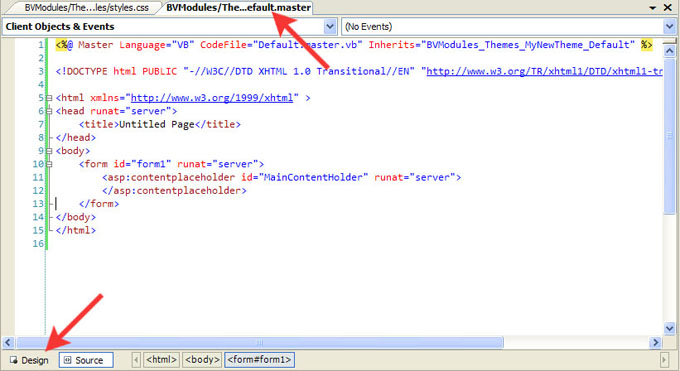The height and width of the screenshot is (371, 680).
Task: Select the <html> tag navigator button
Action: point(161,360)
